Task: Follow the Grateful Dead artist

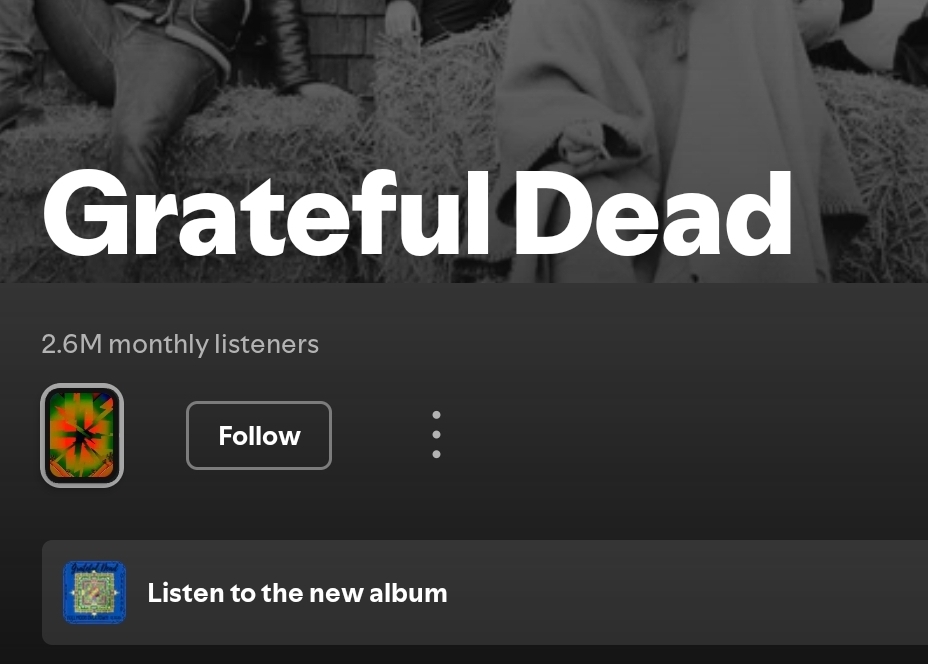Action: (259, 436)
